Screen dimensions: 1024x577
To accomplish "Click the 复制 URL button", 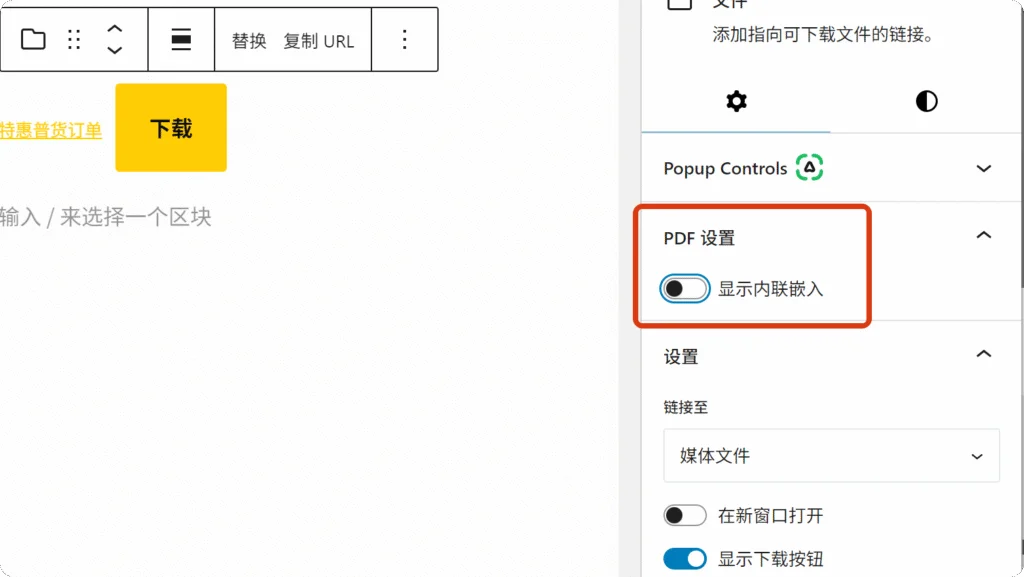I will coord(319,41).
